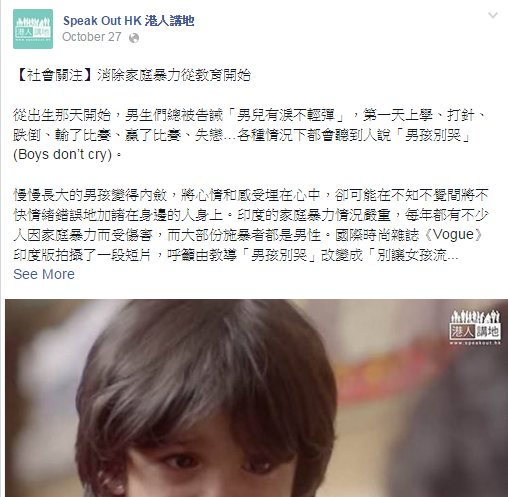The width and height of the screenshot is (508, 497).
Task: Expand the post options chevron menu
Action: pyautogui.click(x=493, y=15)
